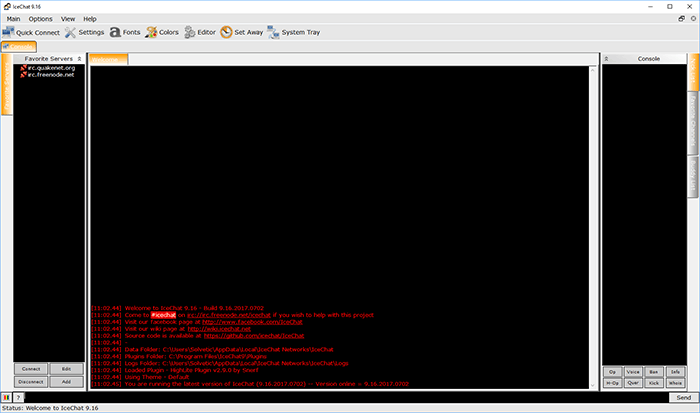The image size is (700, 413).
Task: Click the Ban button
Action: [x=654, y=372]
